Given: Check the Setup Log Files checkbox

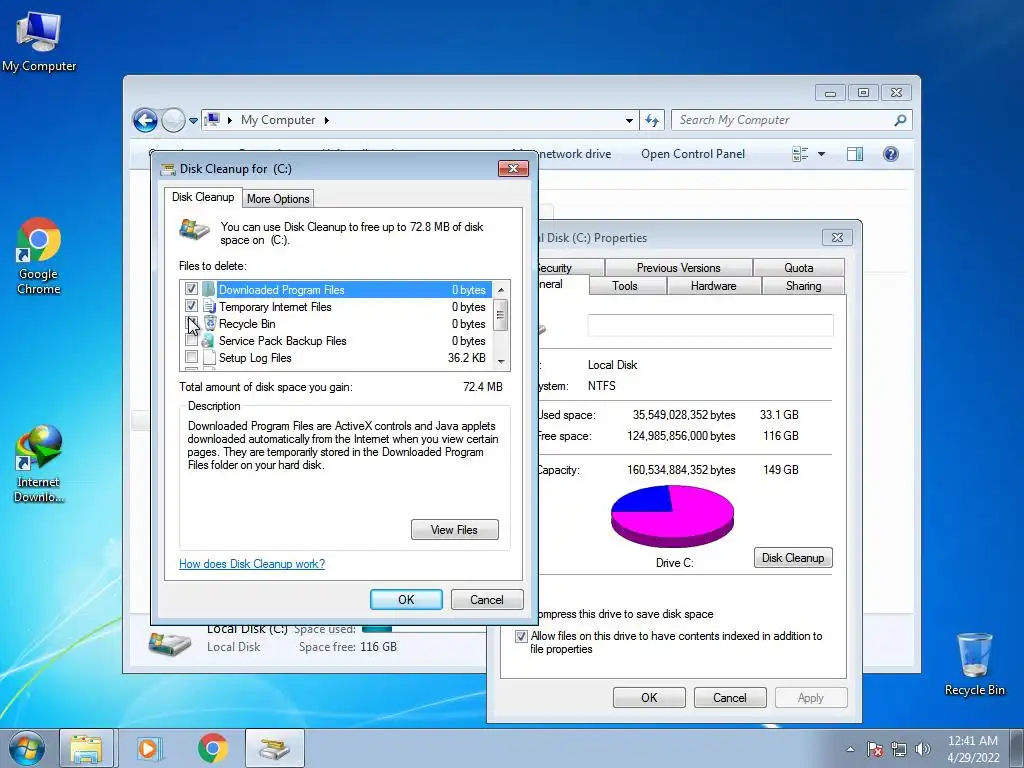Looking at the screenshot, I should tap(191, 357).
